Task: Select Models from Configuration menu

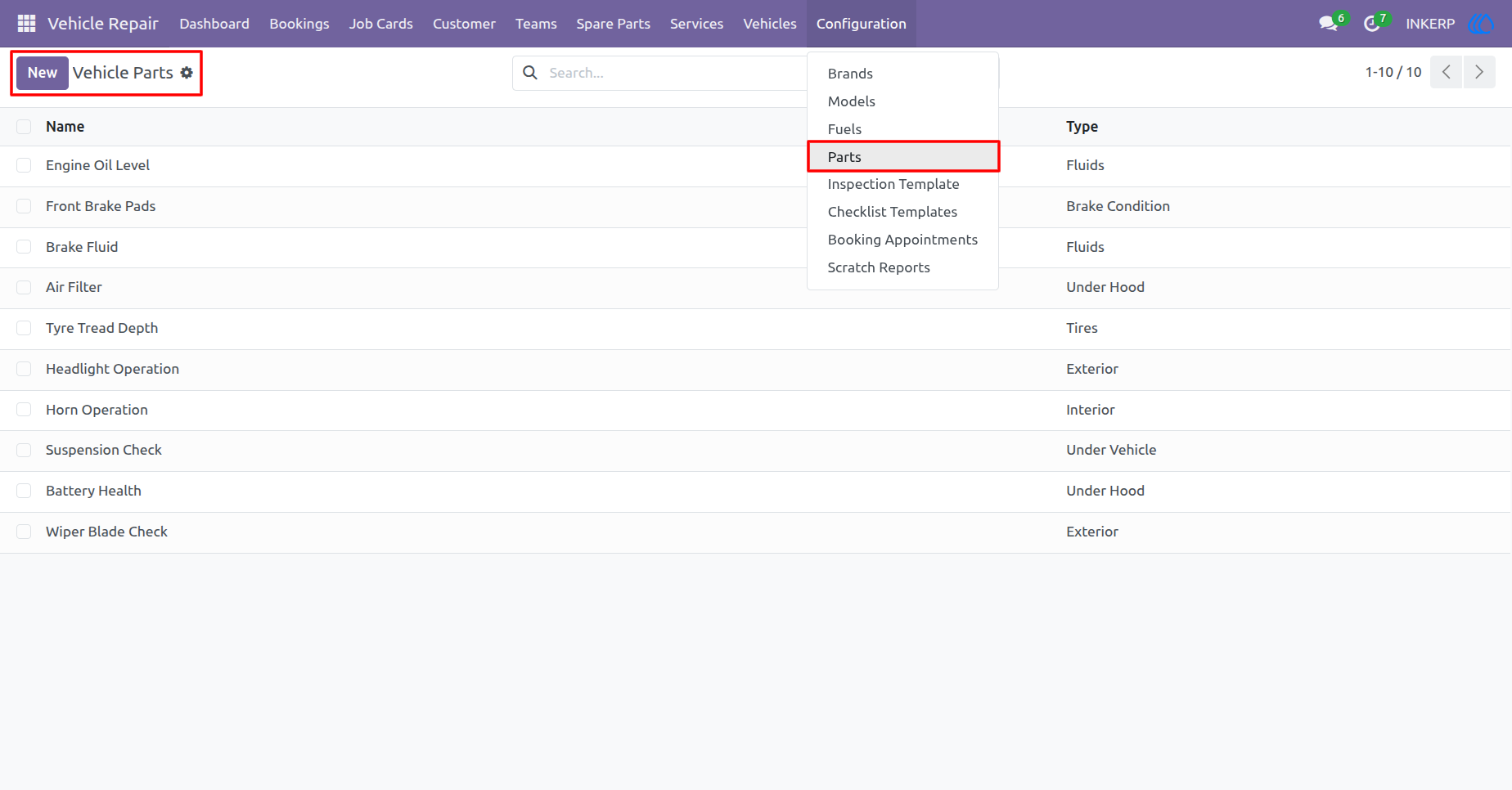Action: (902, 101)
